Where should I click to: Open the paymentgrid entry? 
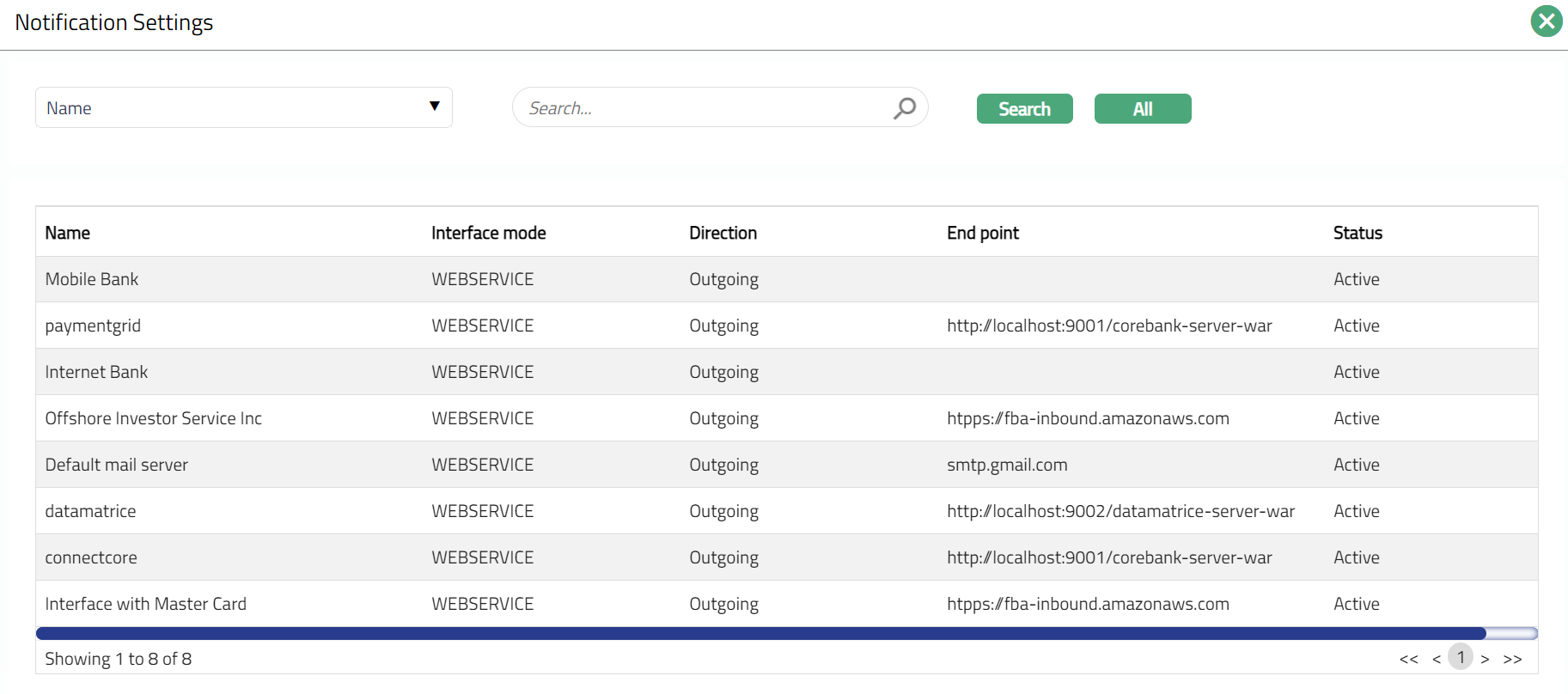[93, 326]
